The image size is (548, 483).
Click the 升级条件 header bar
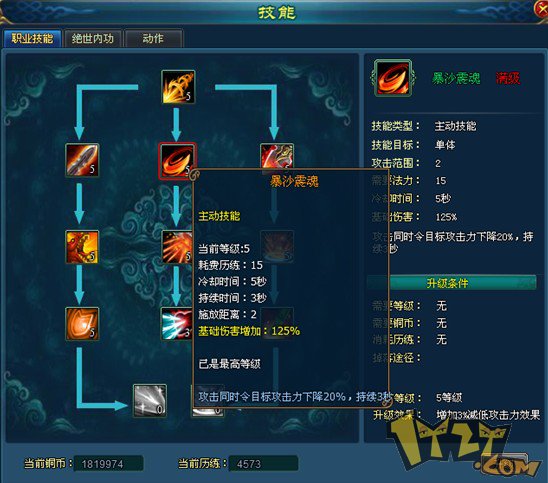point(451,283)
